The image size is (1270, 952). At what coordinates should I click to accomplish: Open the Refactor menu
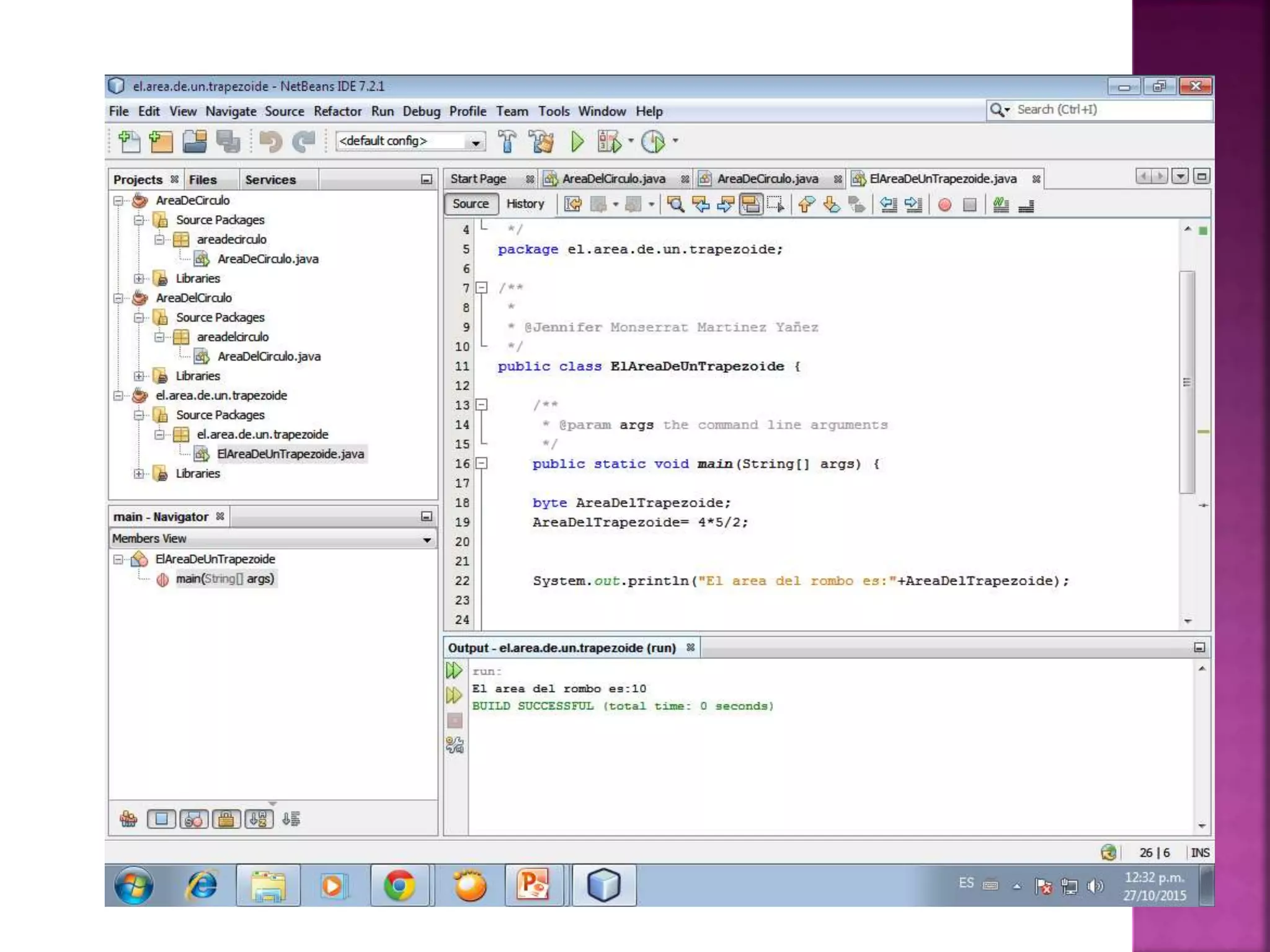pyautogui.click(x=337, y=112)
